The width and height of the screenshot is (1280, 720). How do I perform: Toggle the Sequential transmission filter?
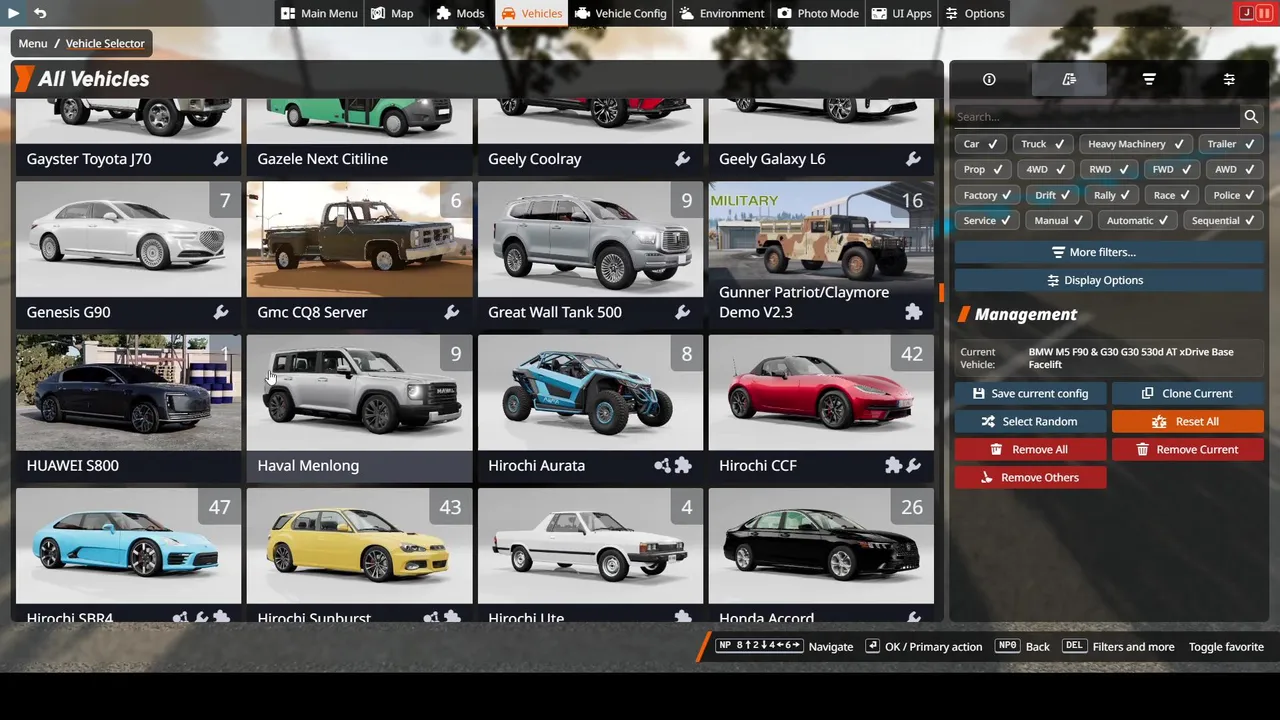(x=1223, y=221)
